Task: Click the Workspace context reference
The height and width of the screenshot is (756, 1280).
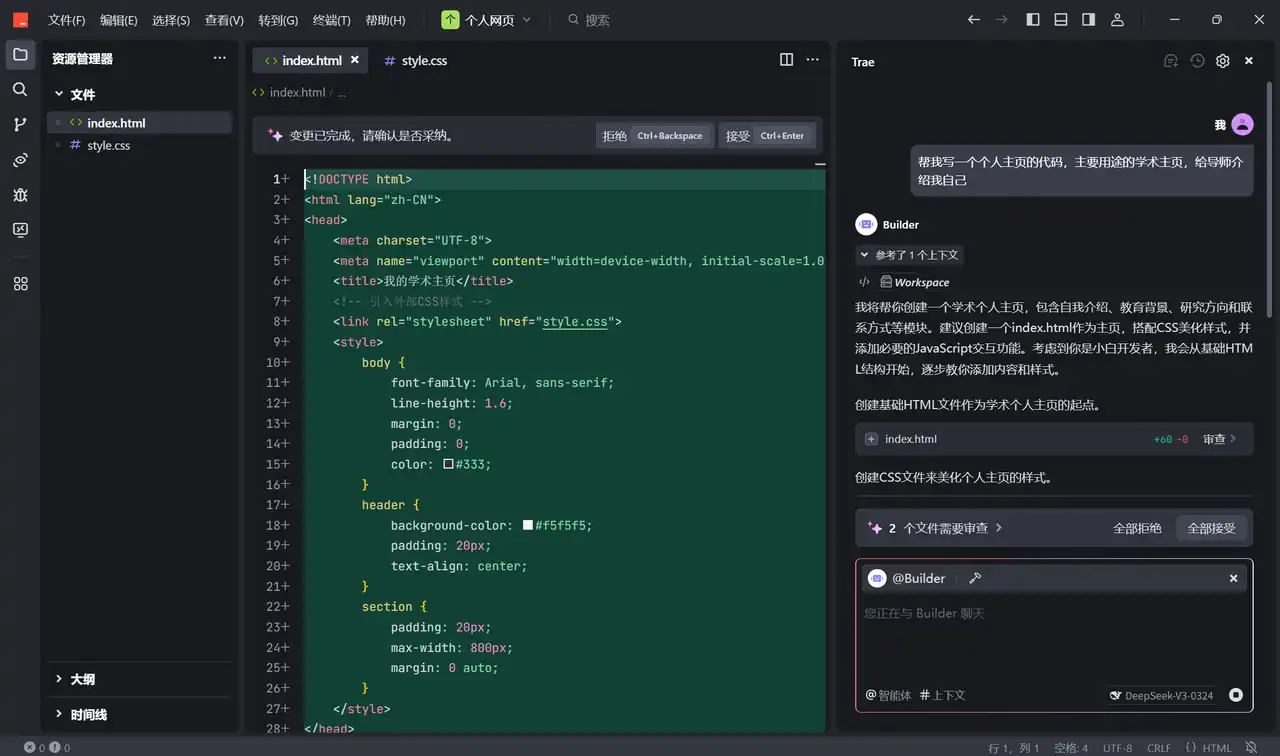Action: [x=913, y=282]
